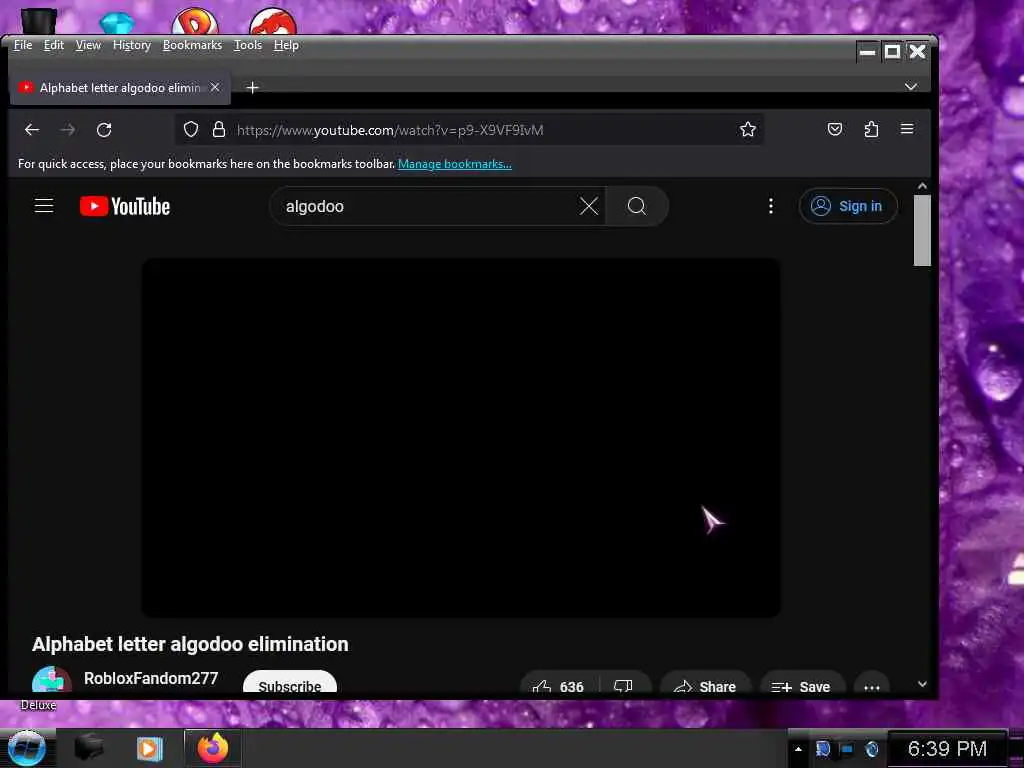The image size is (1024, 768).
Task: Click the scrollbar down arrow
Action: tap(921, 684)
